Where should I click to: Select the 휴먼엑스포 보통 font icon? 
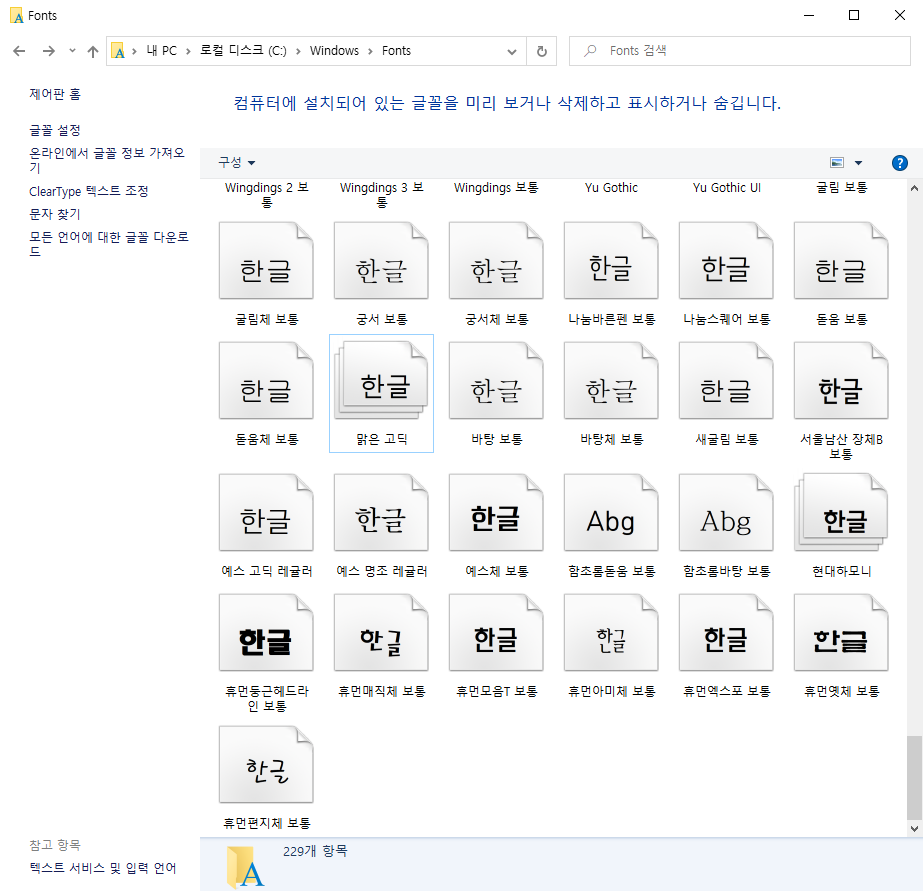(x=726, y=633)
